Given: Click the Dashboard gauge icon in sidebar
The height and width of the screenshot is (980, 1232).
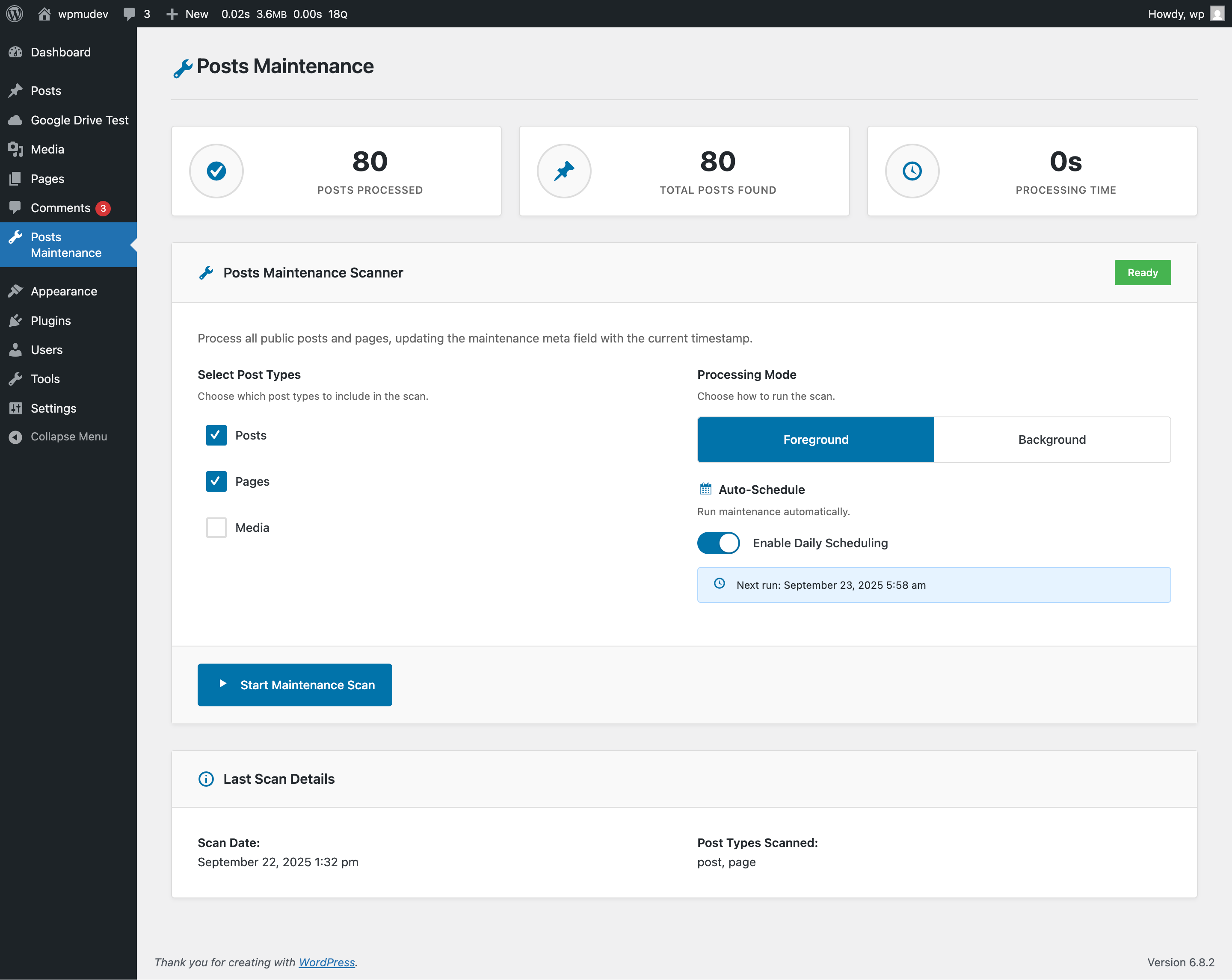Looking at the screenshot, I should 15,52.
